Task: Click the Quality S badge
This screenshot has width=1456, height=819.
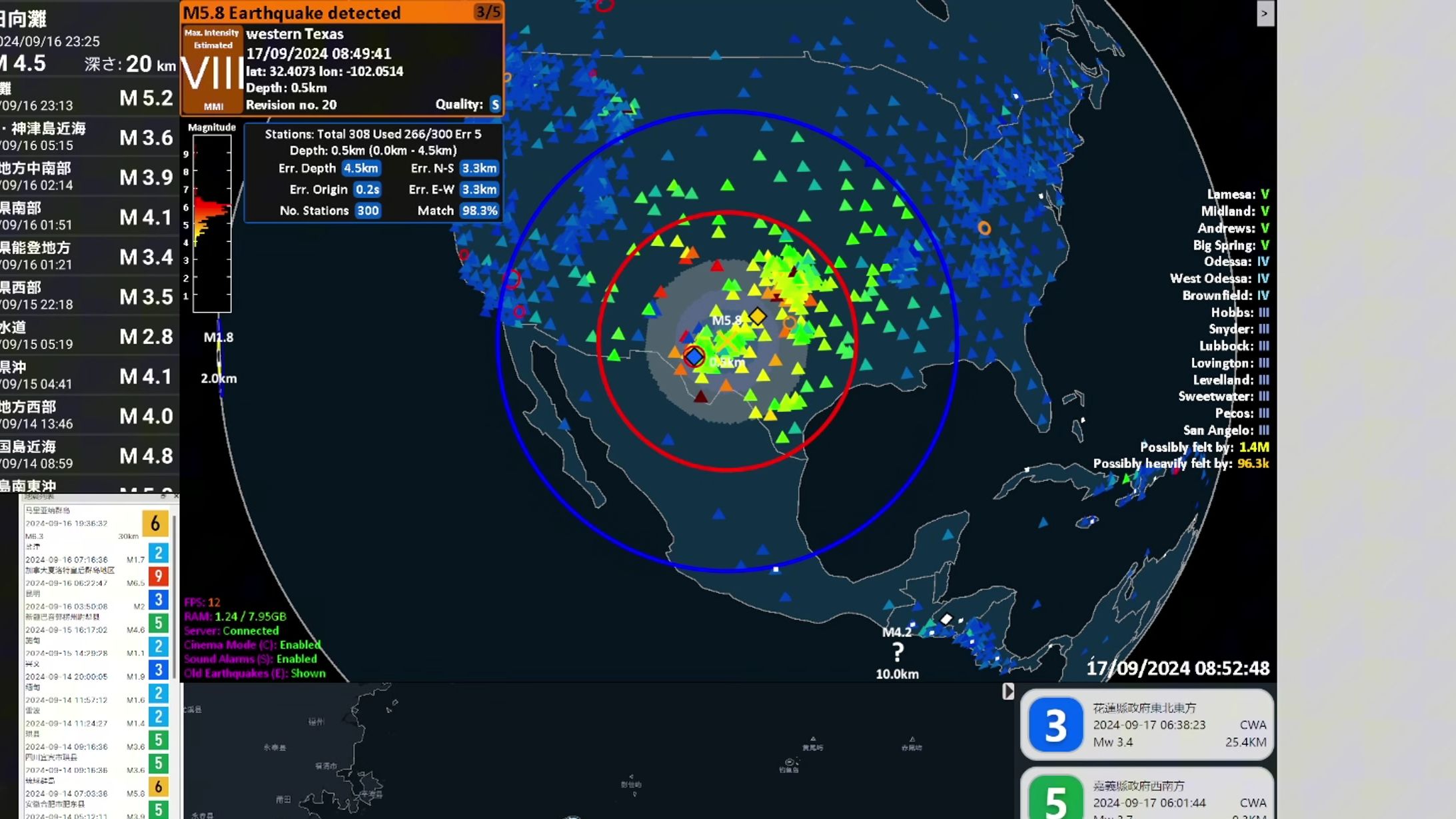Action: pos(495,104)
